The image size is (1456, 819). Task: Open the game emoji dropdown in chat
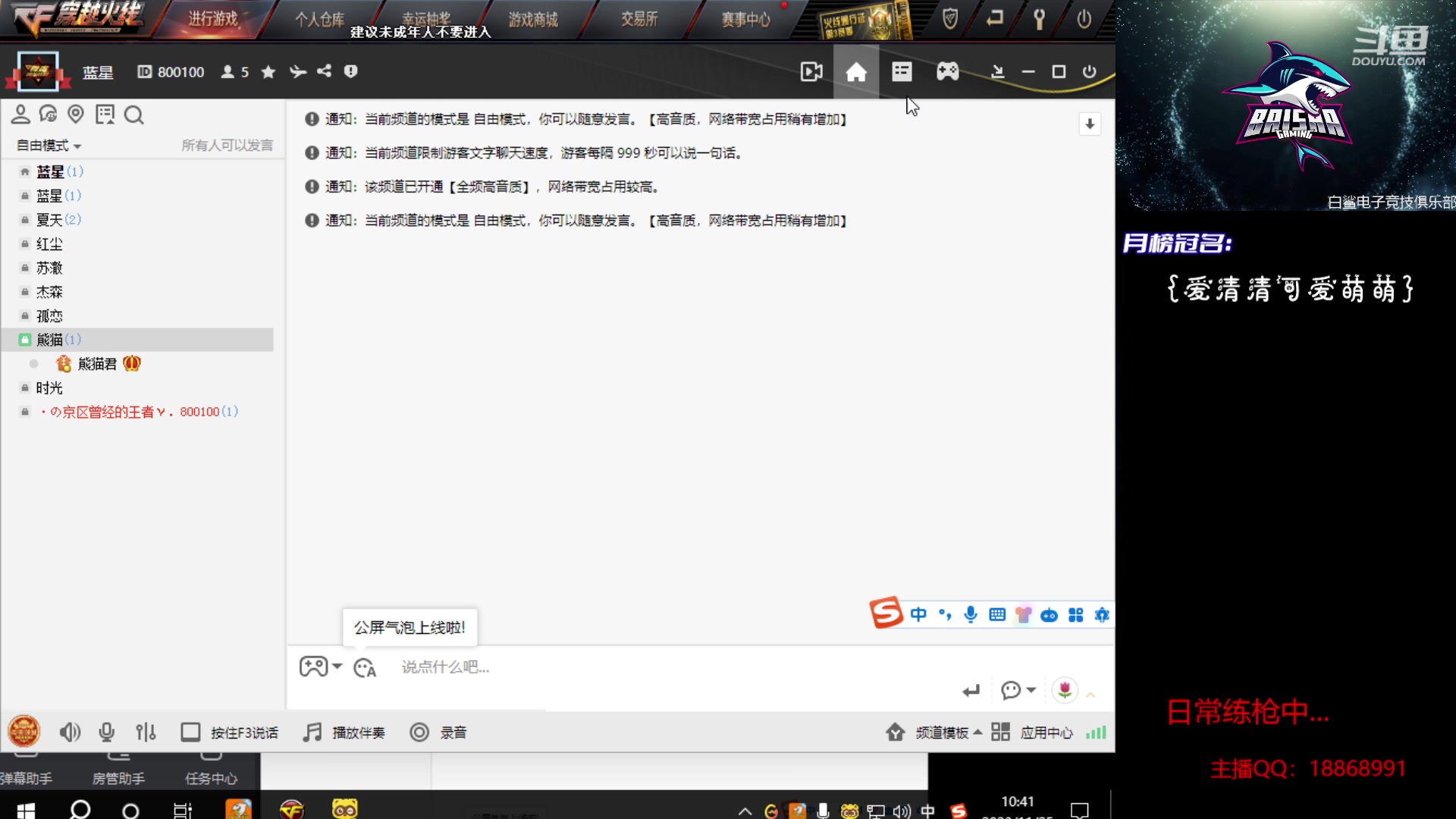[321, 667]
